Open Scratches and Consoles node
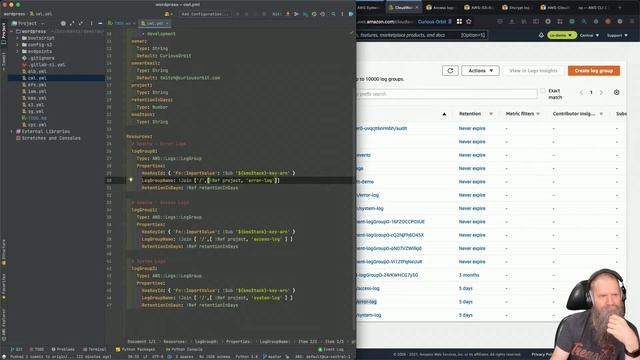 [x=48, y=138]
